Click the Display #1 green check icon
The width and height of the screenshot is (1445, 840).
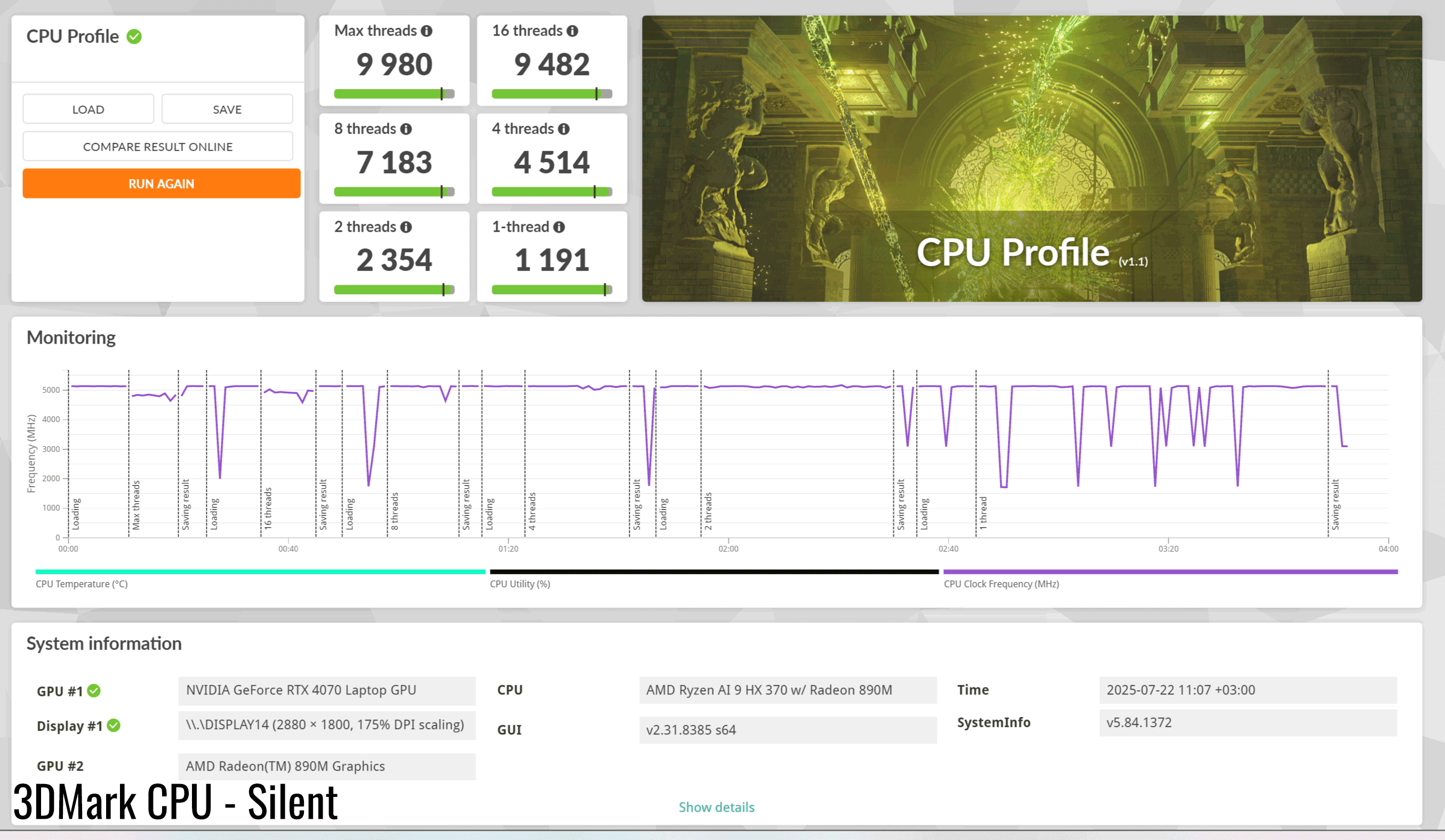tap(114, 725)
